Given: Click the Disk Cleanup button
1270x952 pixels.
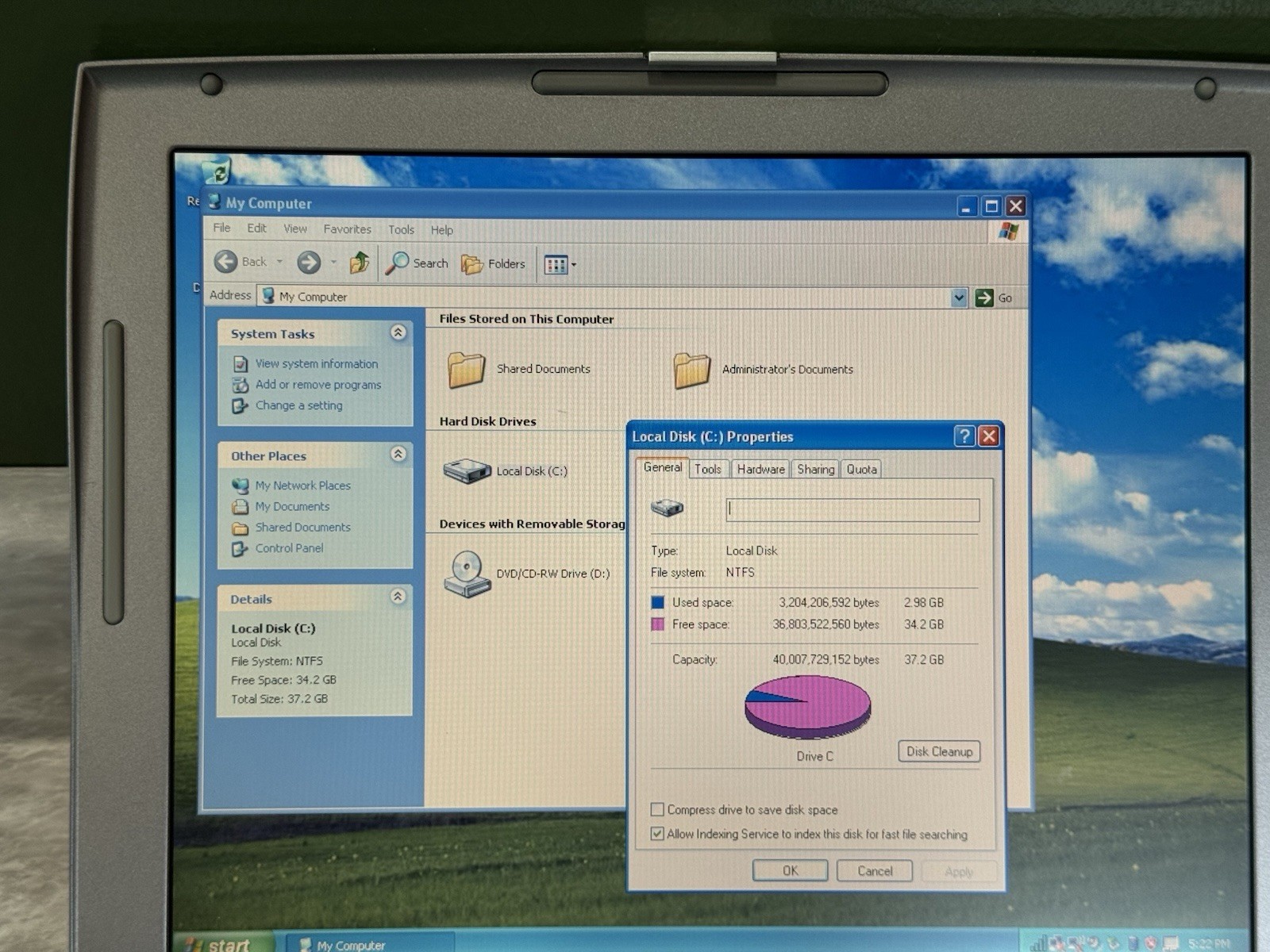Looking at the screenshot, I should click(939, 751).
